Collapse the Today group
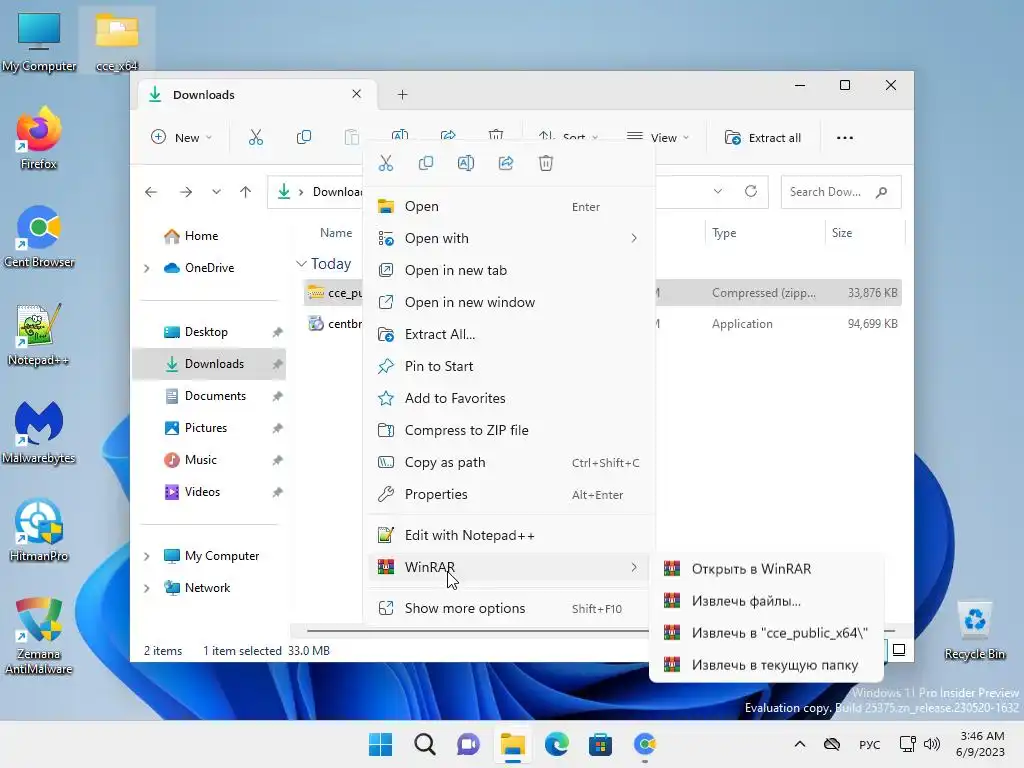1024x768 pixels. point(301,264)
